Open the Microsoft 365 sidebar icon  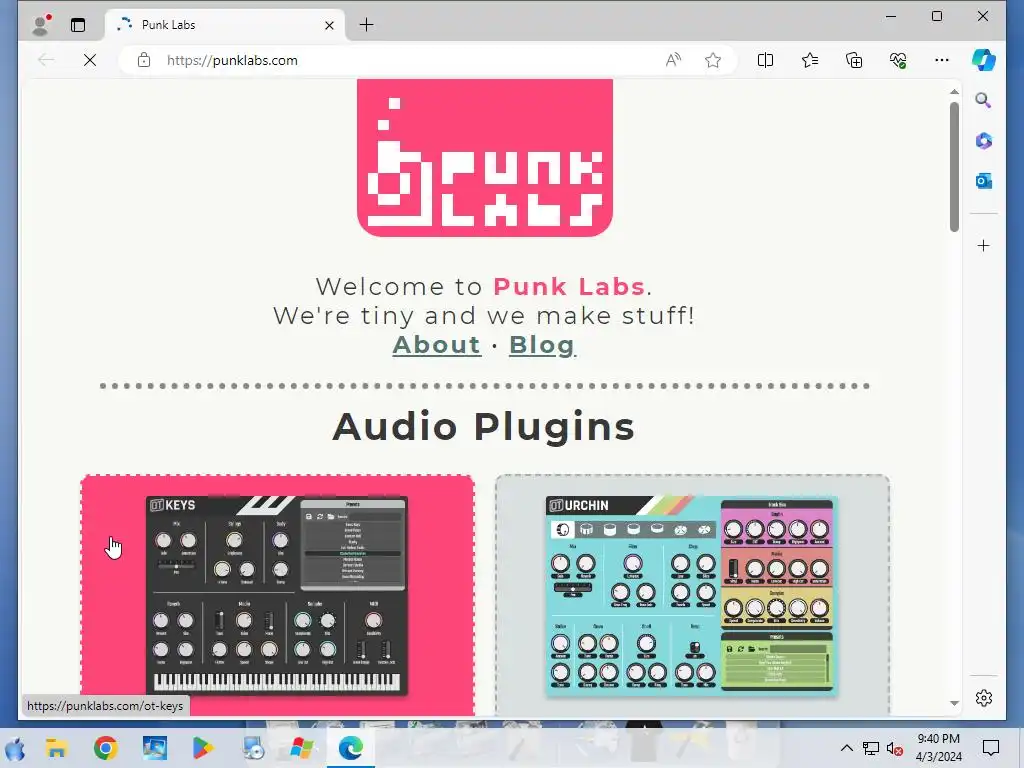click(984, 141)
